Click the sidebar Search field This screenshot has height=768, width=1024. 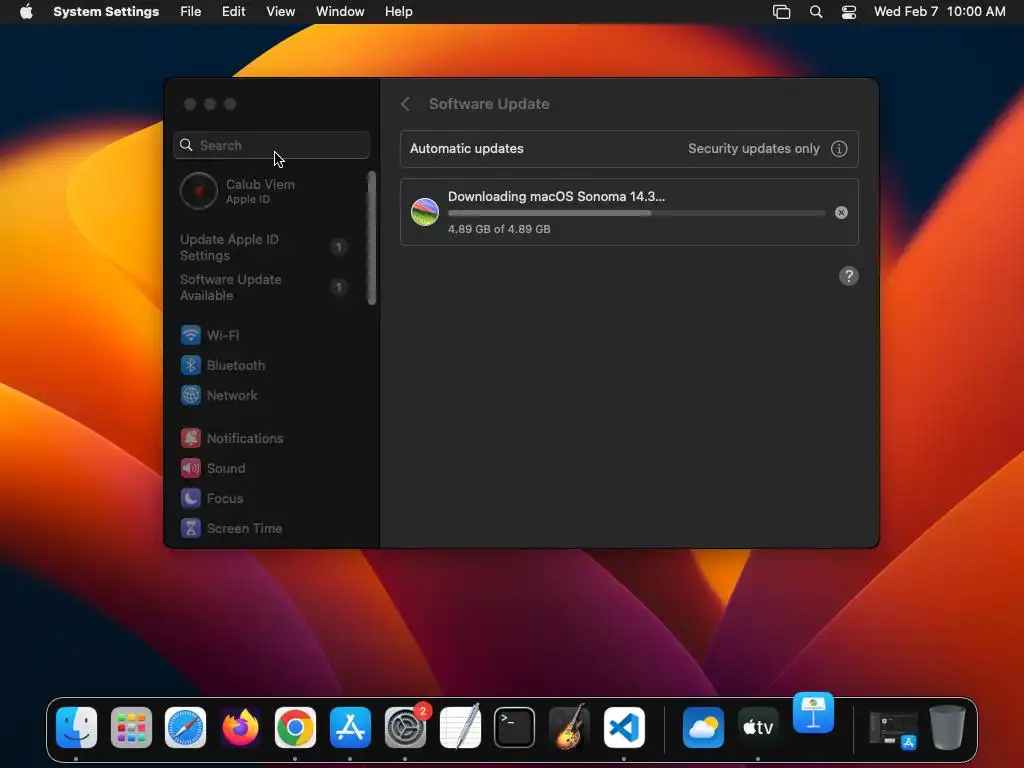[272, 145]
